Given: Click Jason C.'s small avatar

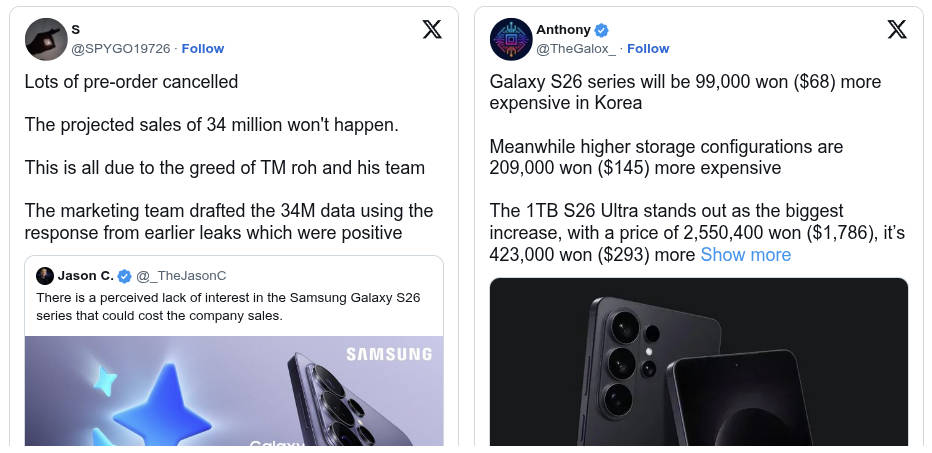Looking at the screenshot, I should [45, 275].
